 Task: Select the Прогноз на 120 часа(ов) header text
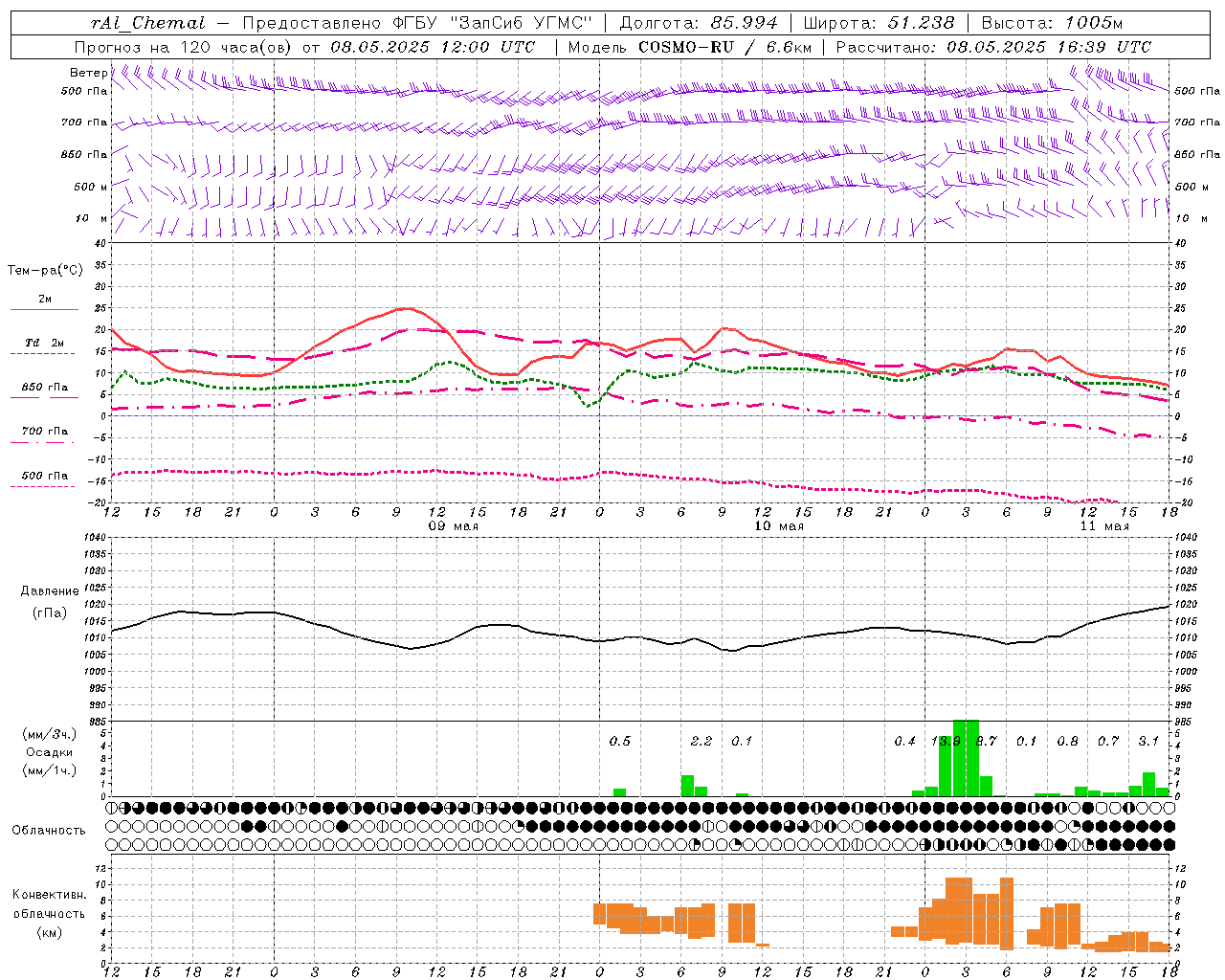(184, 47)
